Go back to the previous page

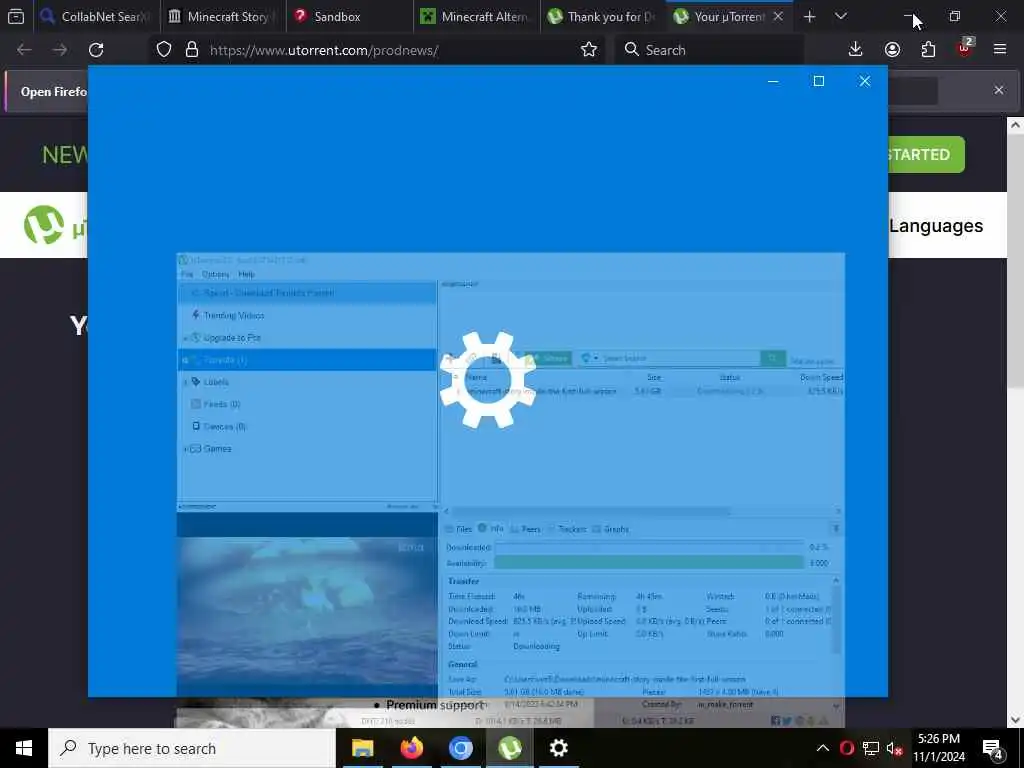pyautogui.click(x=24, y=50)
